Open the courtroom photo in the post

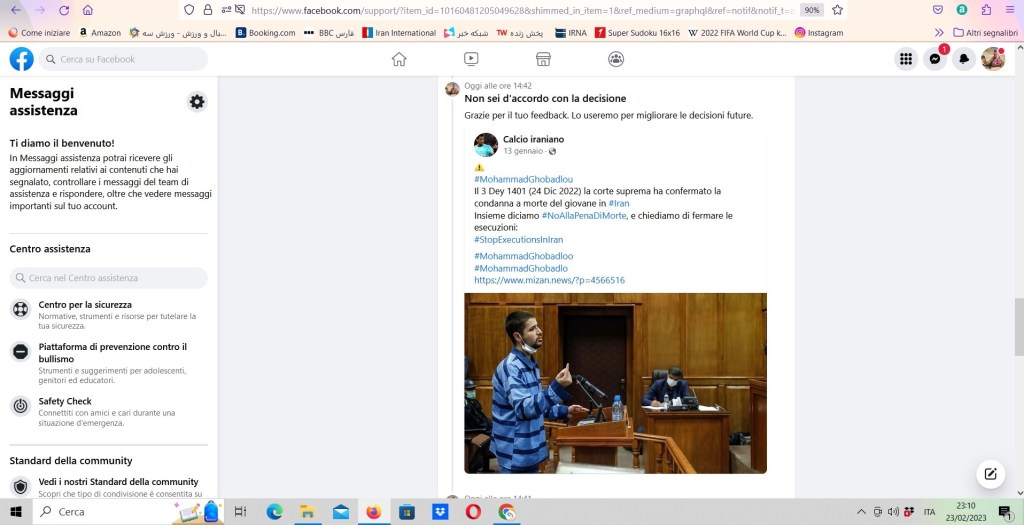(615, 382)
